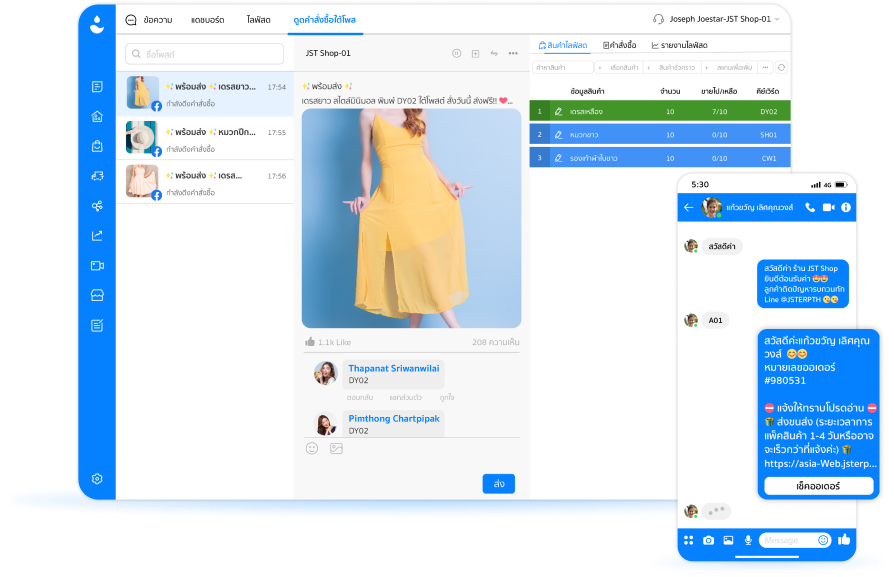Open settings gear at sidebar bottom
The height and width of the screenshot is (577, 894).
point(97,479)
